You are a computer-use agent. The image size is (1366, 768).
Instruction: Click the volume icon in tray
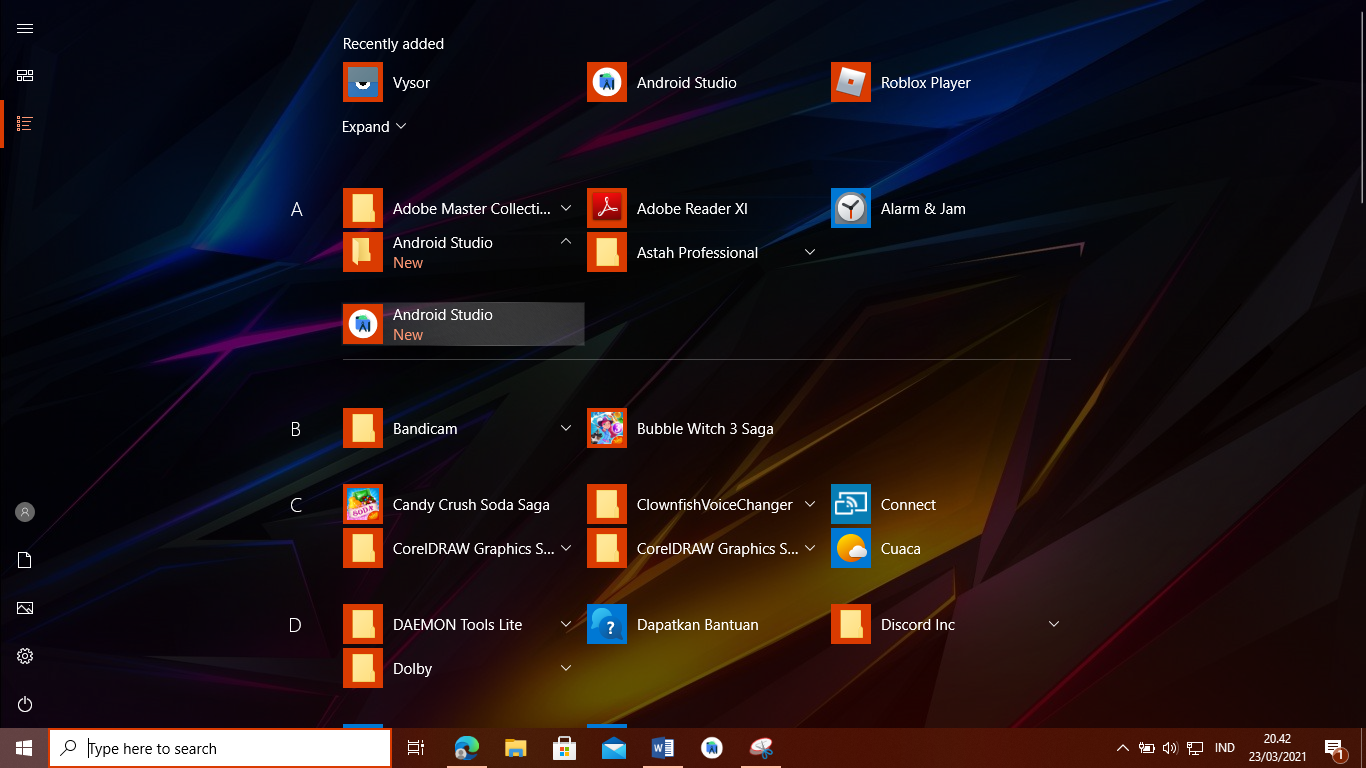tap(1170, 748)
